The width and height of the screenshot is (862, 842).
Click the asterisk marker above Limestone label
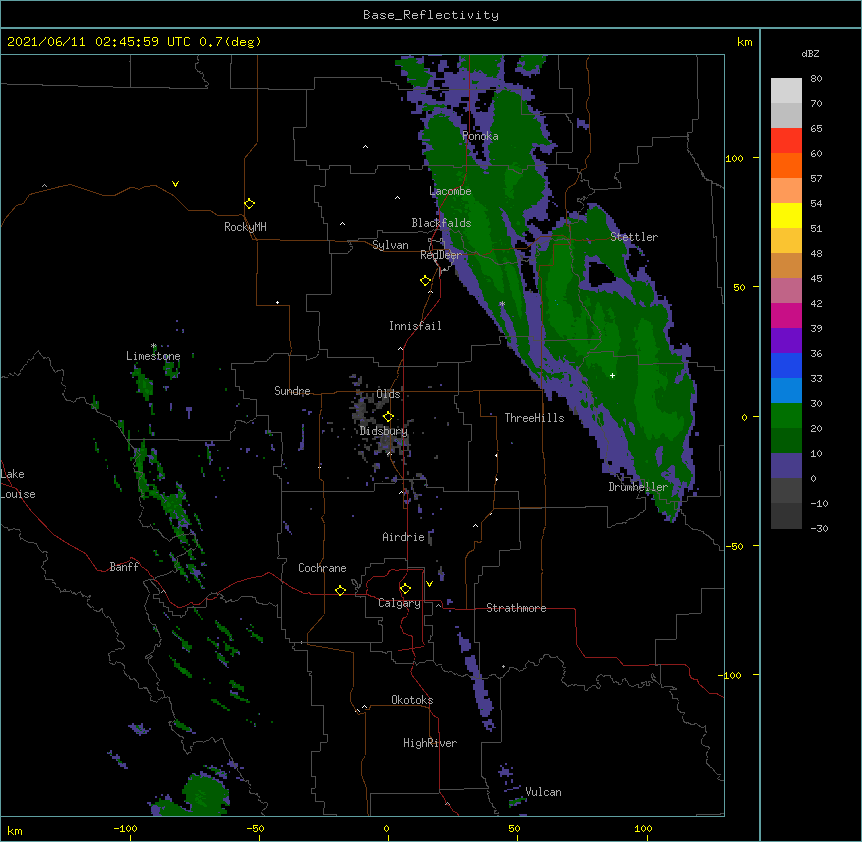(x=154, y=346)
